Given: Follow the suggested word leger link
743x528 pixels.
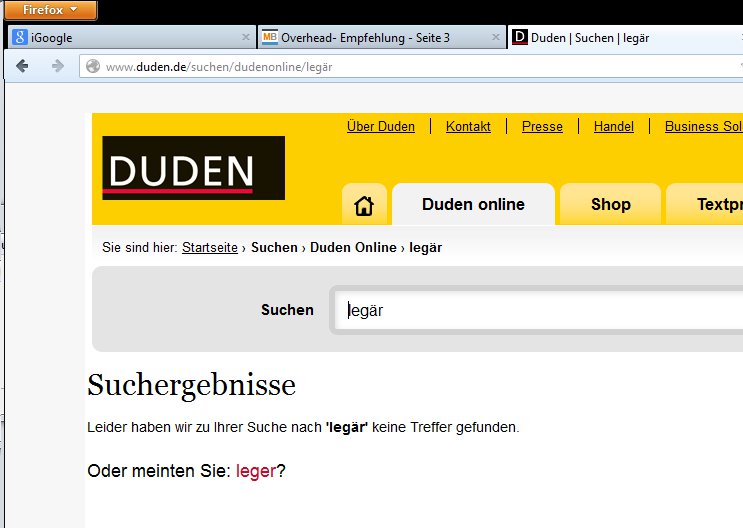Looking at the screenshot, I should click(x=256, y=471).
